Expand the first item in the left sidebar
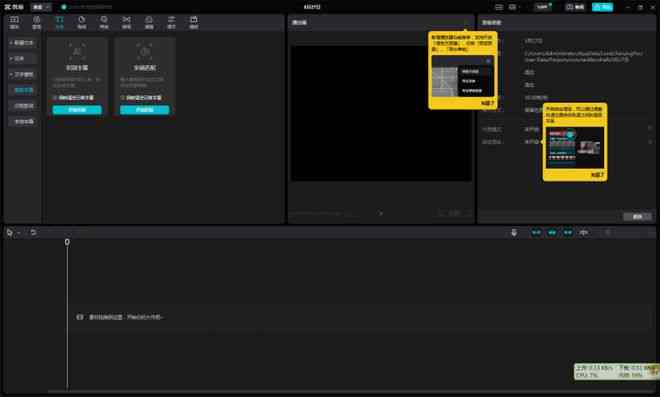 click(23, 43)
